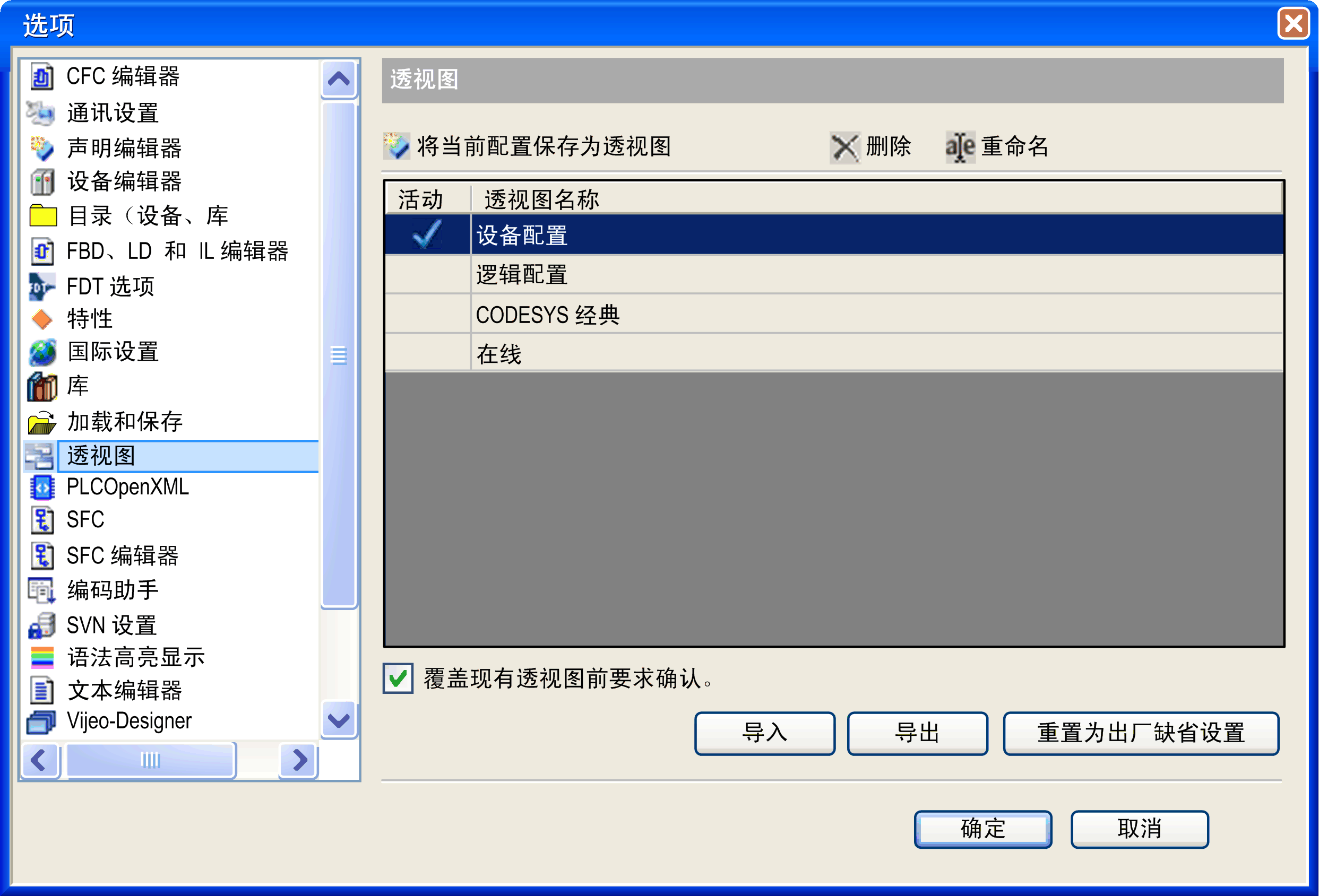Click the 导入 button
Screen dimensions: 1319x896
[x=764, y=733]
